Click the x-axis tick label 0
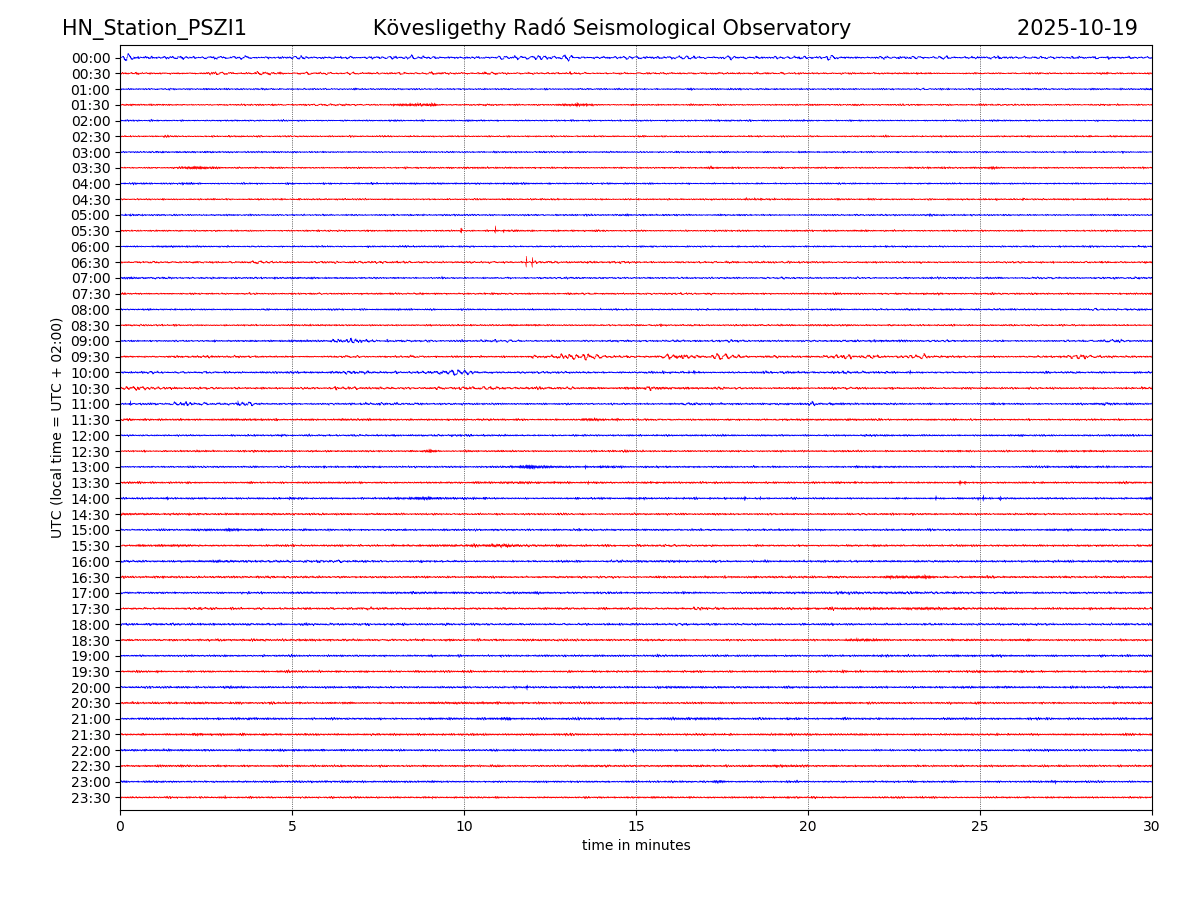This screenshot has height=900, width=1200. coord(120,826)
